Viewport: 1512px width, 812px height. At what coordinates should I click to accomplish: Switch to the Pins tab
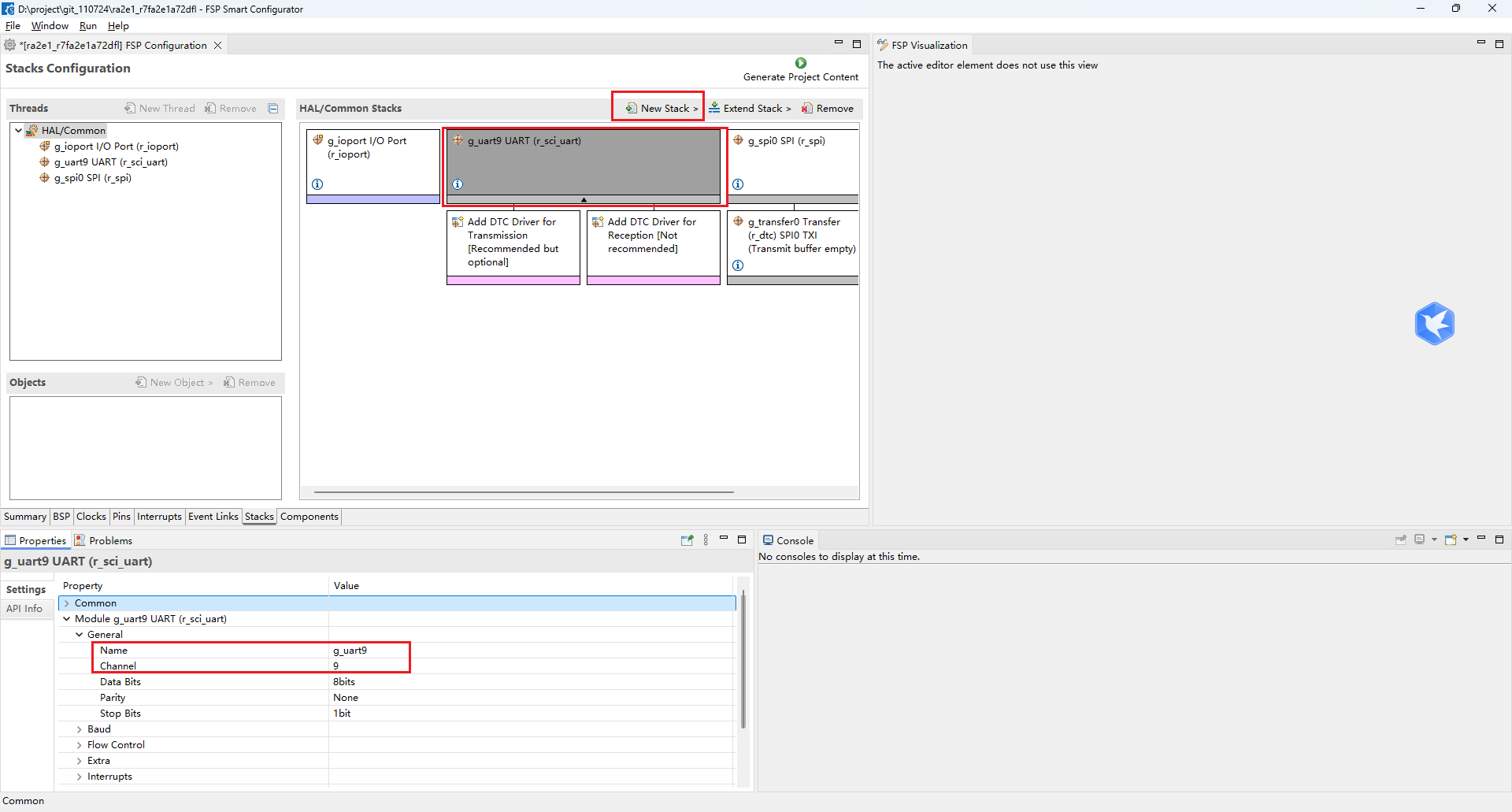point(121,517)
